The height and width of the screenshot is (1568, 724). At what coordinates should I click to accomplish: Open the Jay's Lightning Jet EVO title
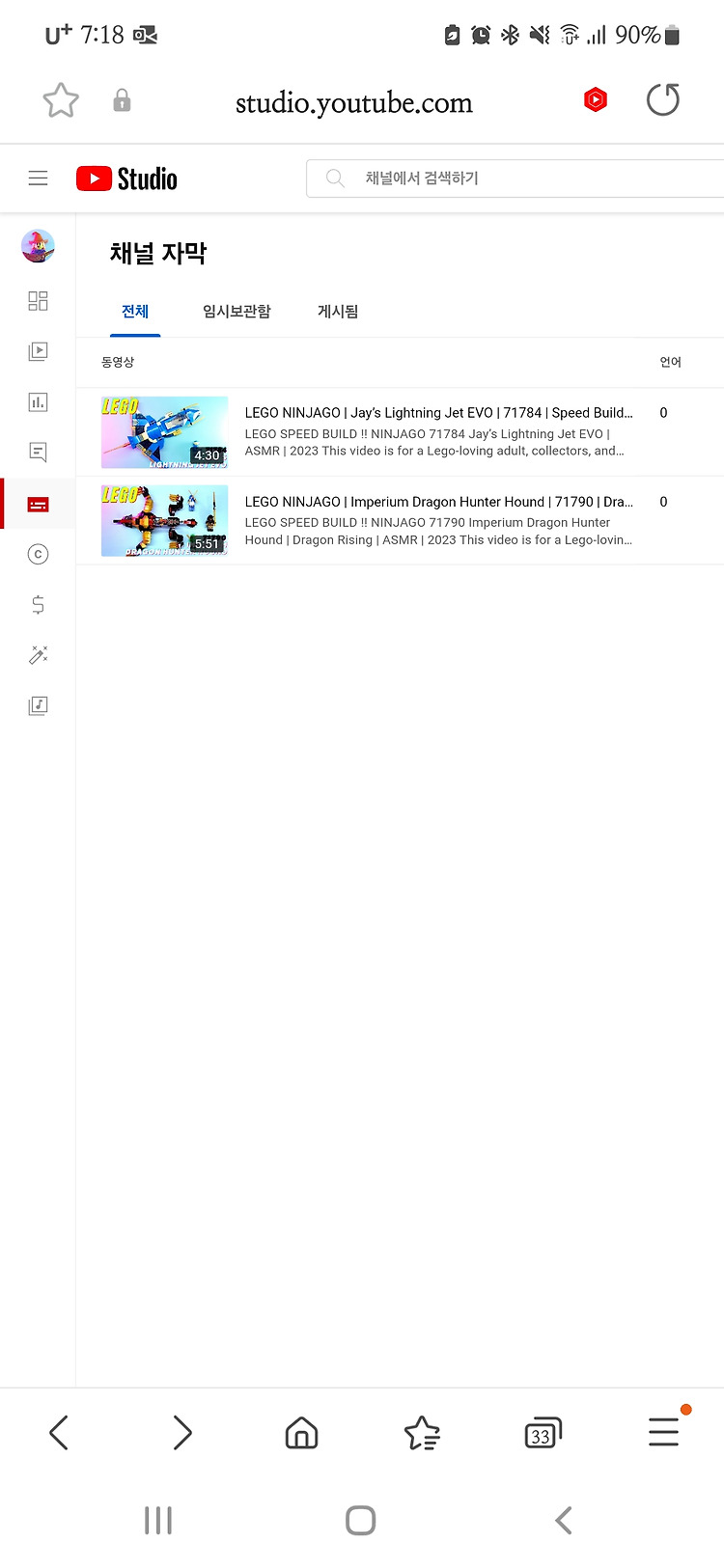tap(439, 413)
